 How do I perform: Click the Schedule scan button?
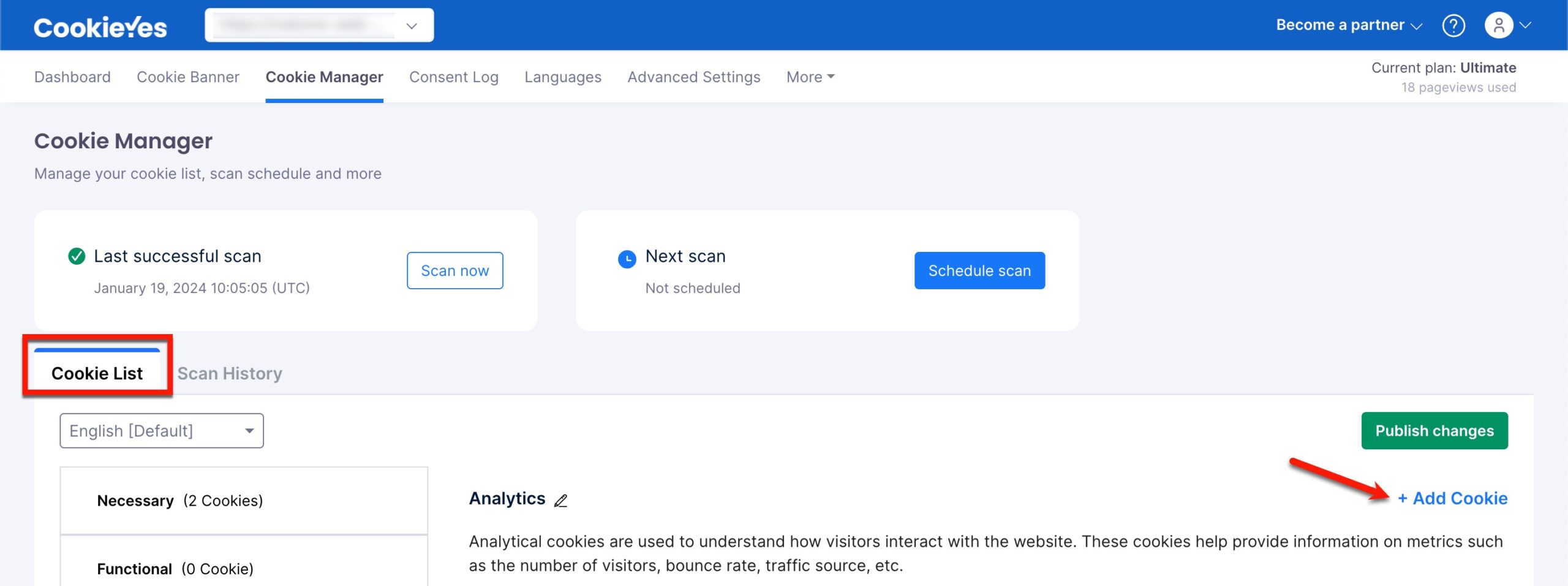pos(979,270)
